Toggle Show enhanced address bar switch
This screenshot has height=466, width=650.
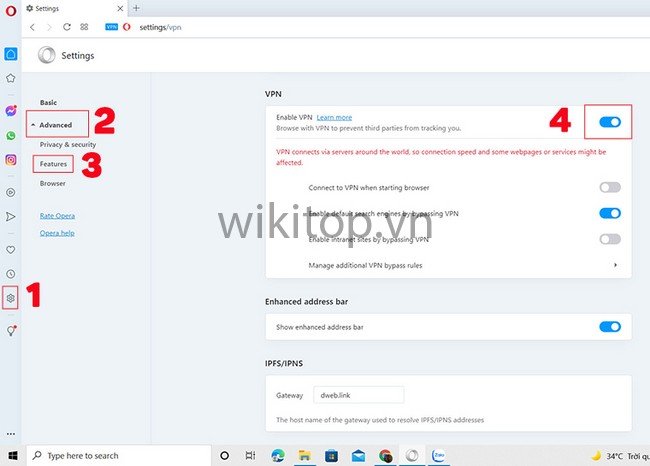coord(609,326)
